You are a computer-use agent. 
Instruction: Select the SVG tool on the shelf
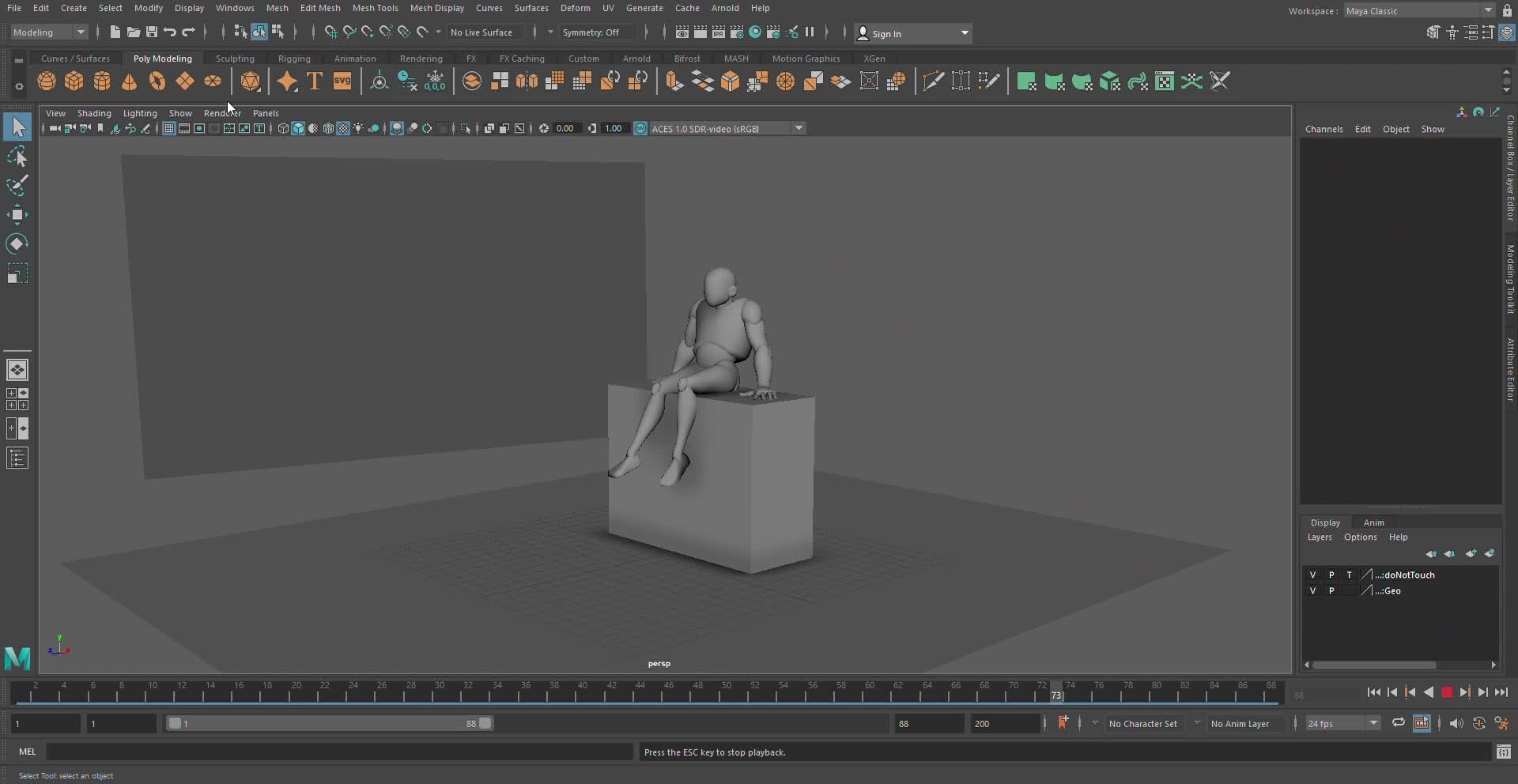[x=342, y=81]
